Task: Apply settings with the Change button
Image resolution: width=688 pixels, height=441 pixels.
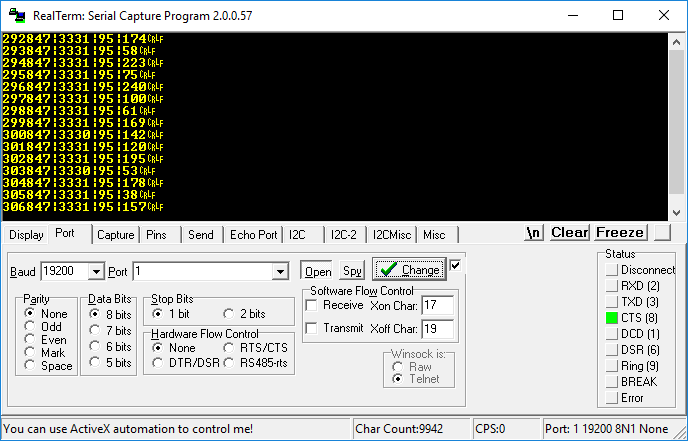Action: coord(409,269)
